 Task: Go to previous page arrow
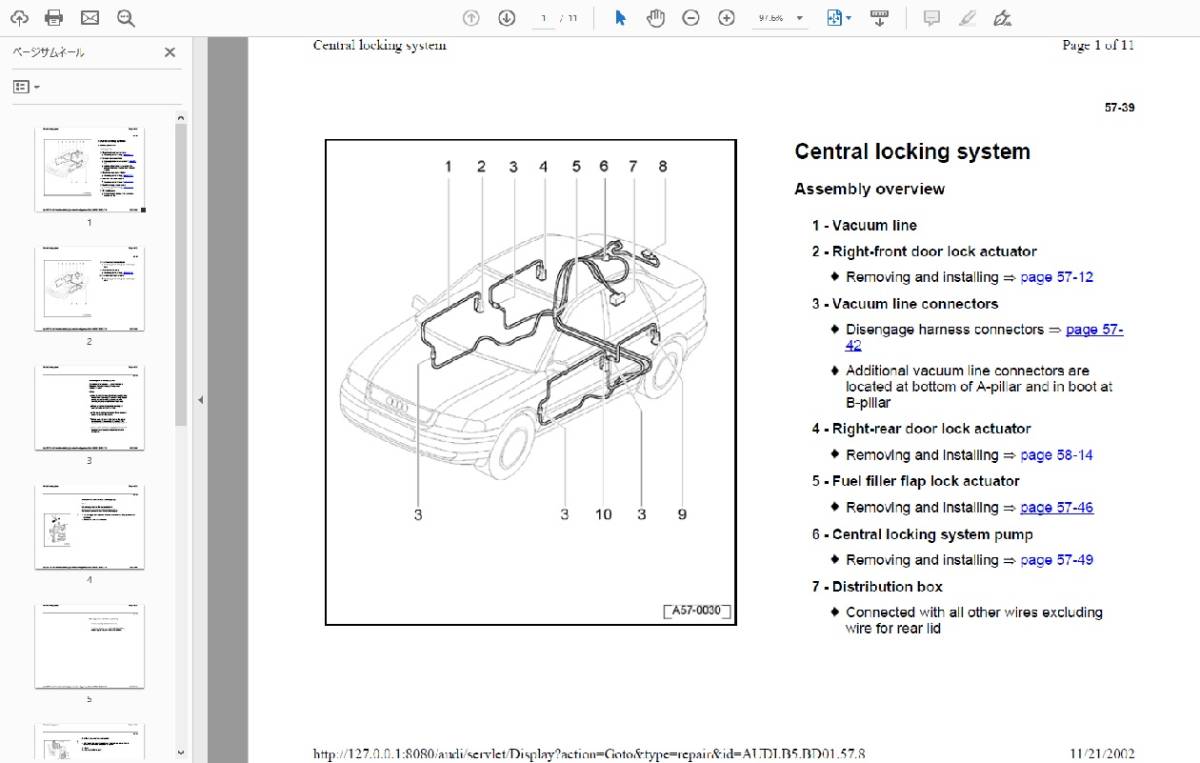coord(472,18)
